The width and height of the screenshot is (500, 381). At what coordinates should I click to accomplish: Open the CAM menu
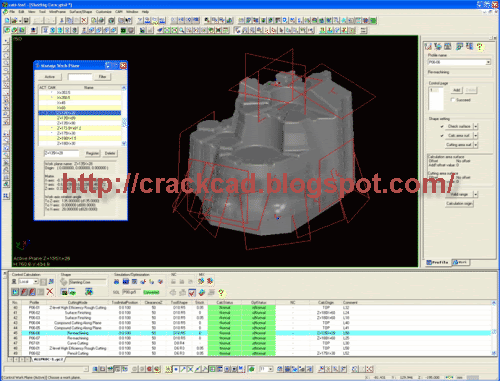tap(119, 12)
